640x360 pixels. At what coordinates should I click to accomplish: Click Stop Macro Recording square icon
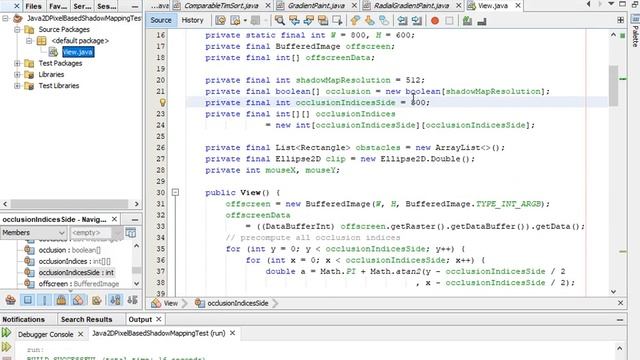pos(449,20)
